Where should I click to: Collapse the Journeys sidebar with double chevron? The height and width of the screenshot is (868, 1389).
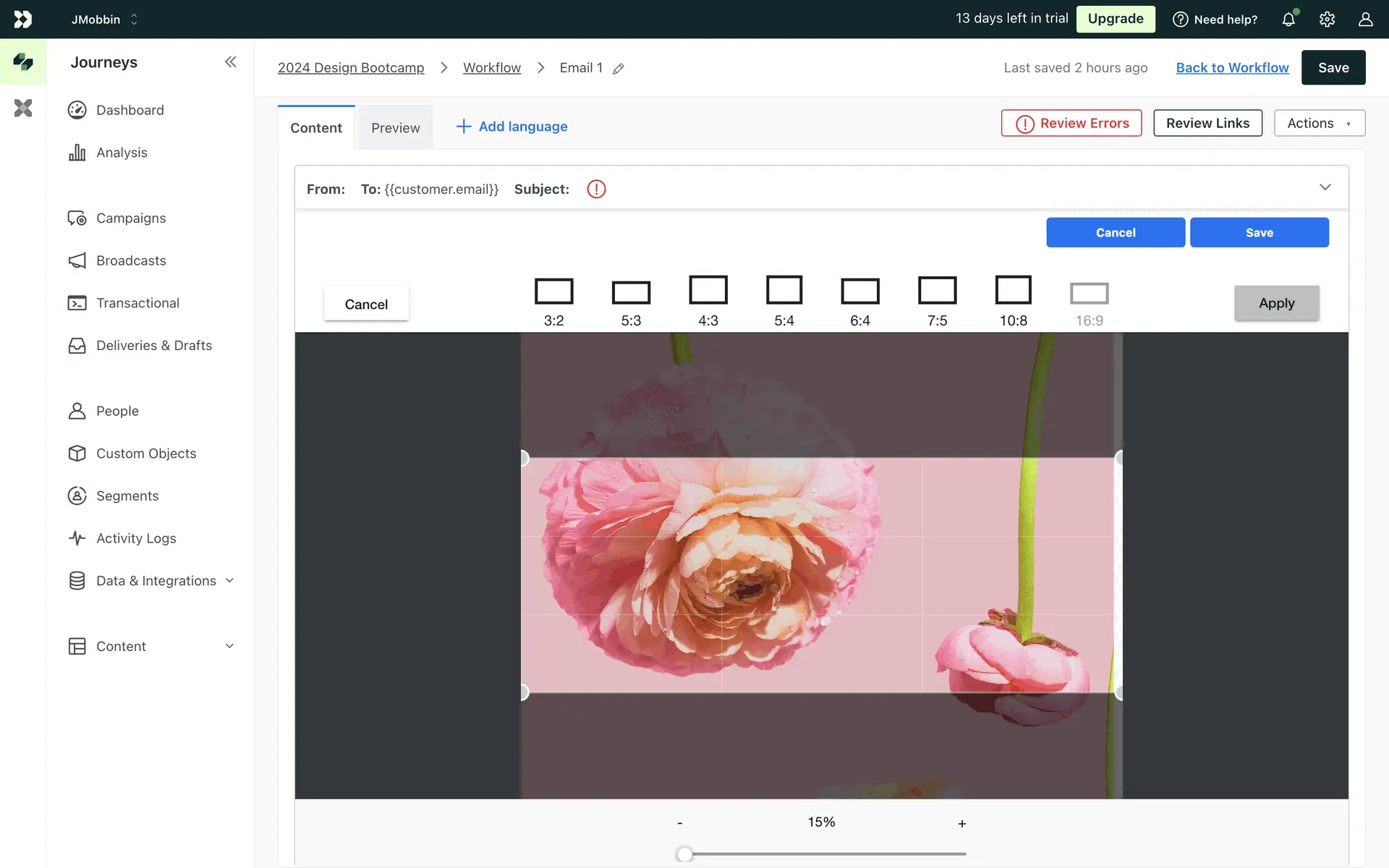point(230,62)
